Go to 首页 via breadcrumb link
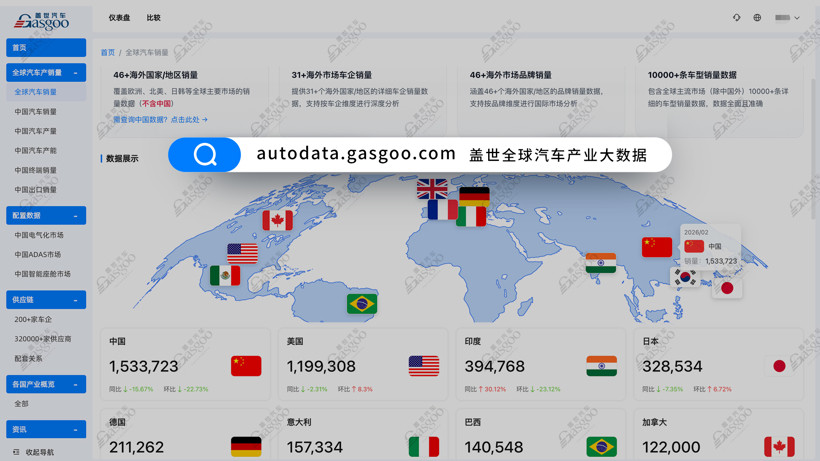The image size is (820, 461). (107, 53)
